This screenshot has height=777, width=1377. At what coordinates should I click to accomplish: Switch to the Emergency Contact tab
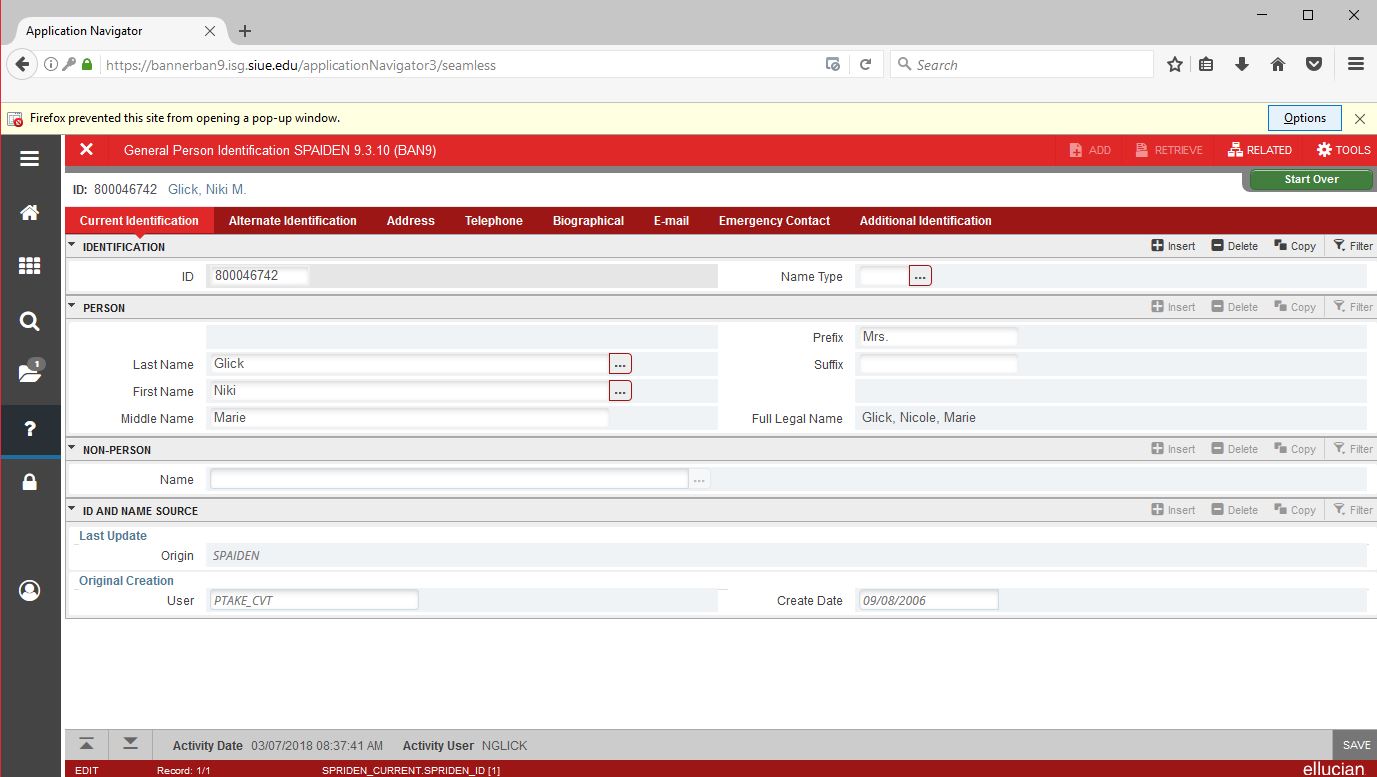click(774, 221)
